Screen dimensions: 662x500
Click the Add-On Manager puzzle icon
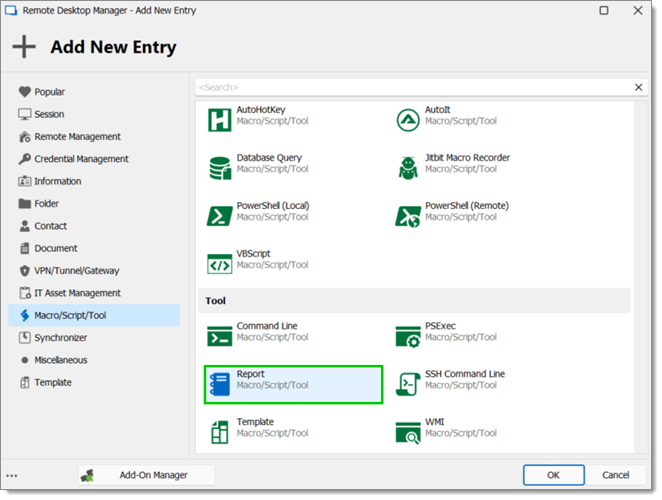click(87, 476)
